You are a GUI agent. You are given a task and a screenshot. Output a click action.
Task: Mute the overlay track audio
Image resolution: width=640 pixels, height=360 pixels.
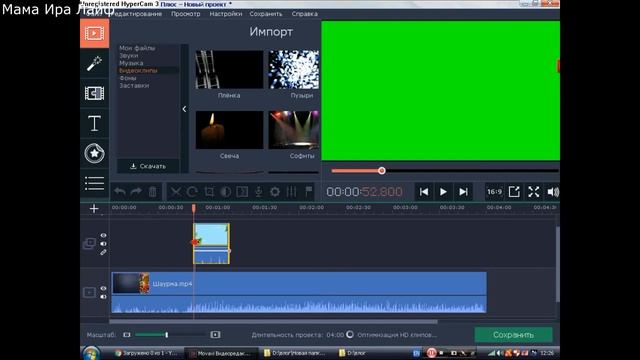click(x=103, y=244)
